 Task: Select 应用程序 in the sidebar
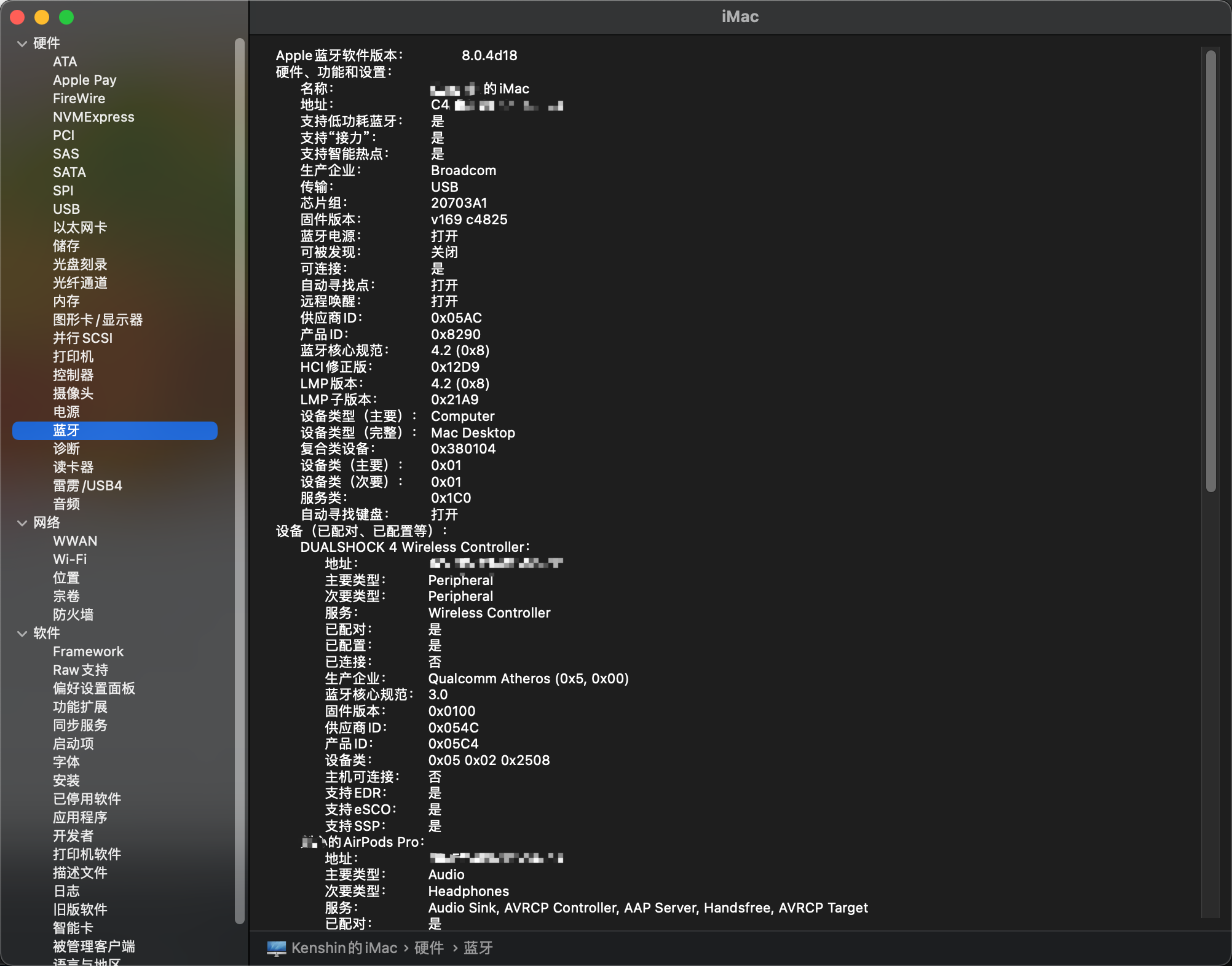tap(80, 817)
